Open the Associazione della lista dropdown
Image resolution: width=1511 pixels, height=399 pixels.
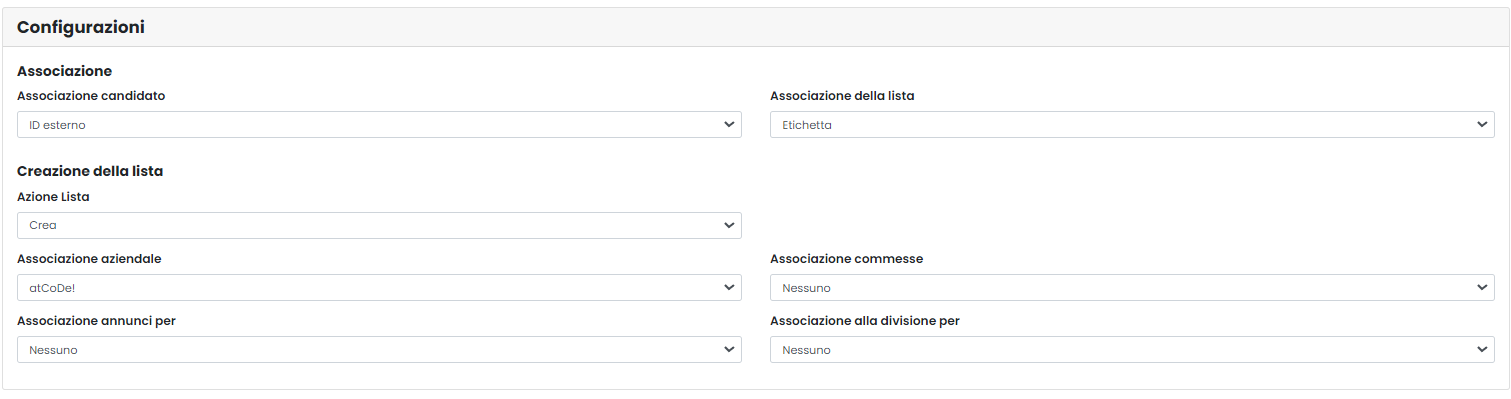(1132, 125)
